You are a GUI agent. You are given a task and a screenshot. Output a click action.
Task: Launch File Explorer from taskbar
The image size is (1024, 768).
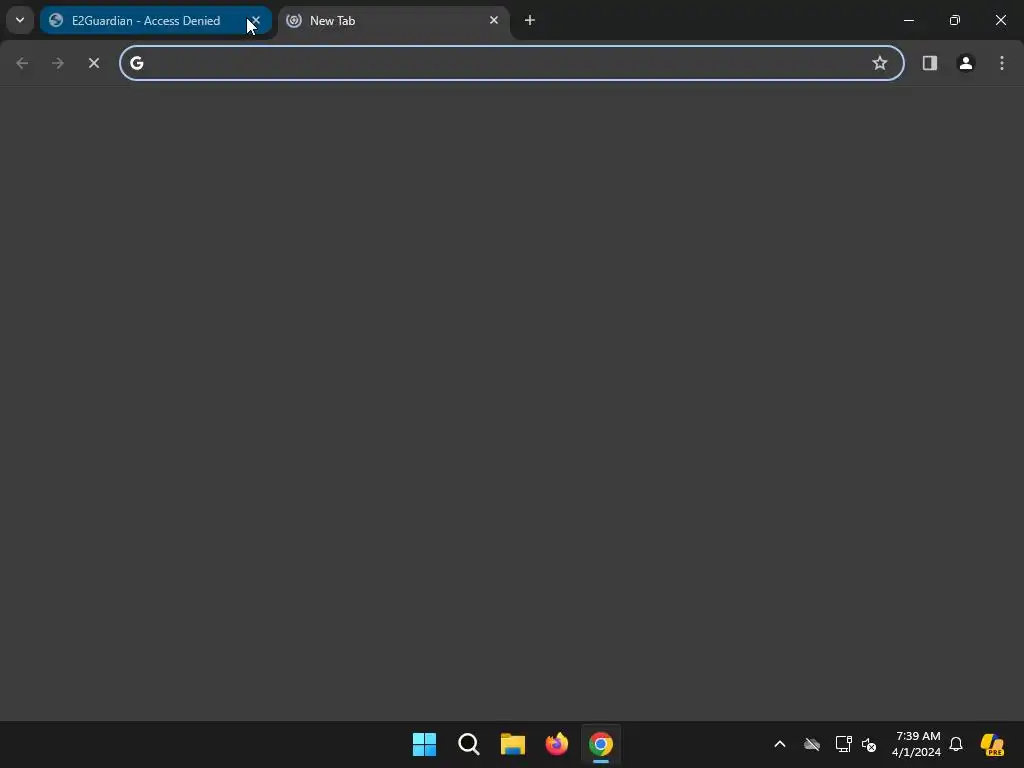point(513,744)
